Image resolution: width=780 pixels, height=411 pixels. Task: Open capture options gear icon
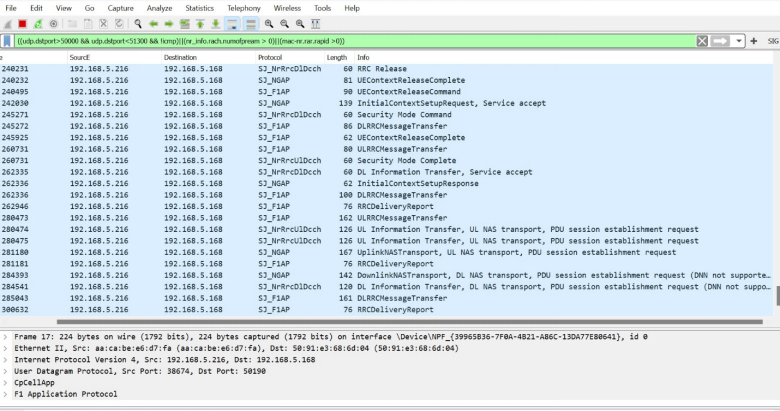point(51,22)
